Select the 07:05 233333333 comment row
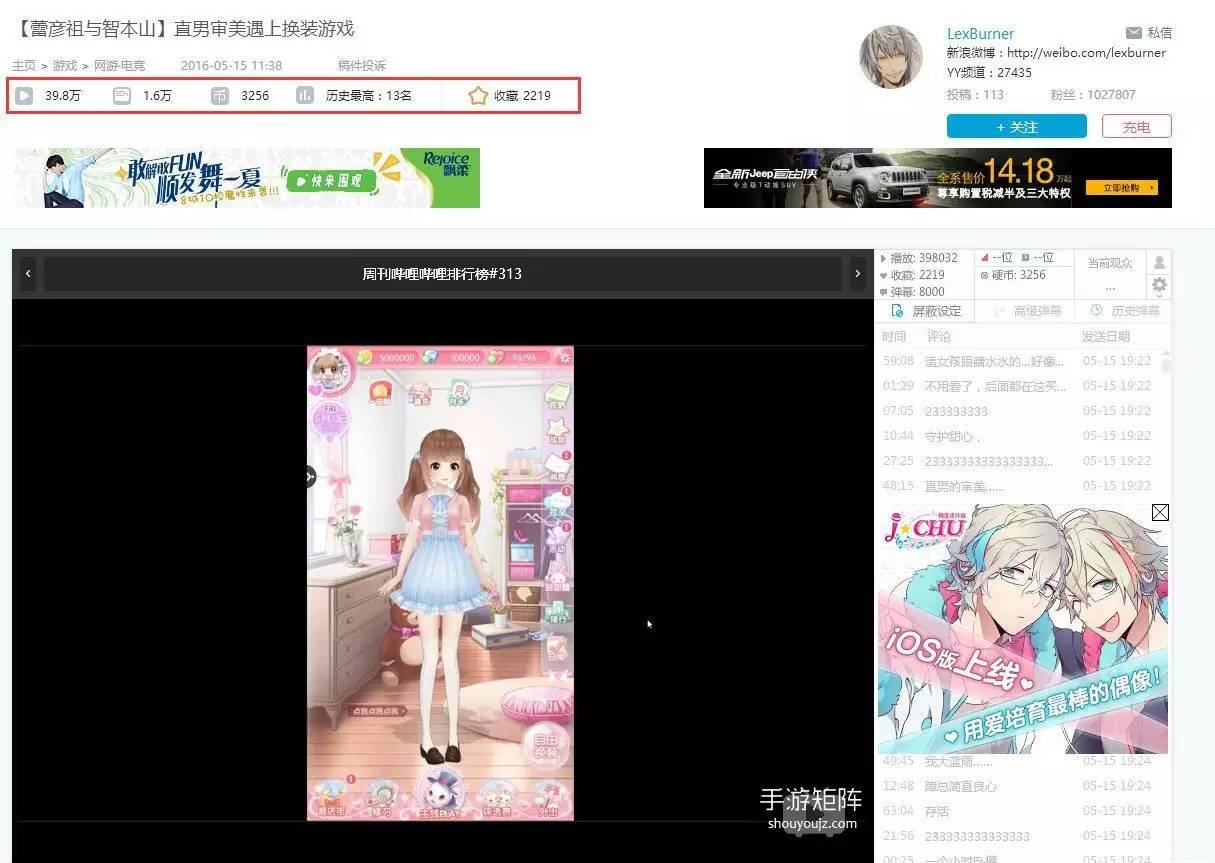Image resolution: width=1215 pixels, height=863 pixels. (1017, 411)
